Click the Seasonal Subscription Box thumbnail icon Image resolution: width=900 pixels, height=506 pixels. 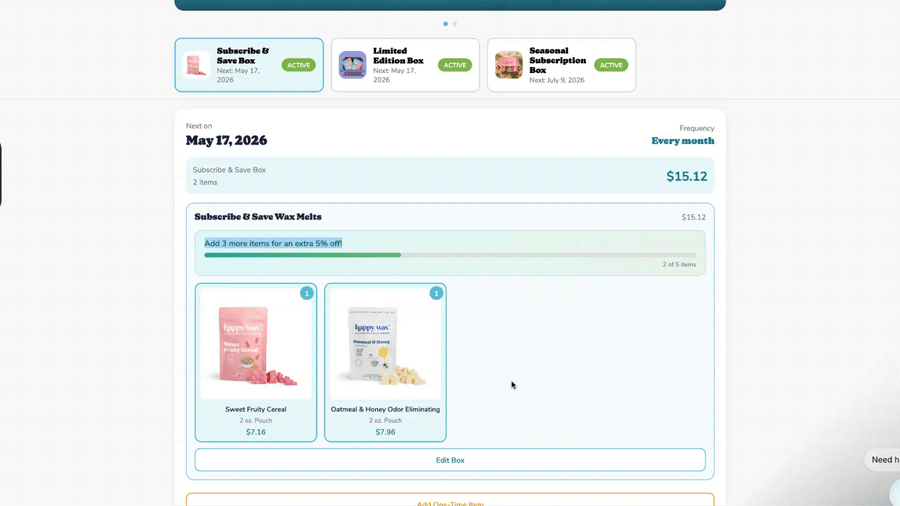(509, 65)
